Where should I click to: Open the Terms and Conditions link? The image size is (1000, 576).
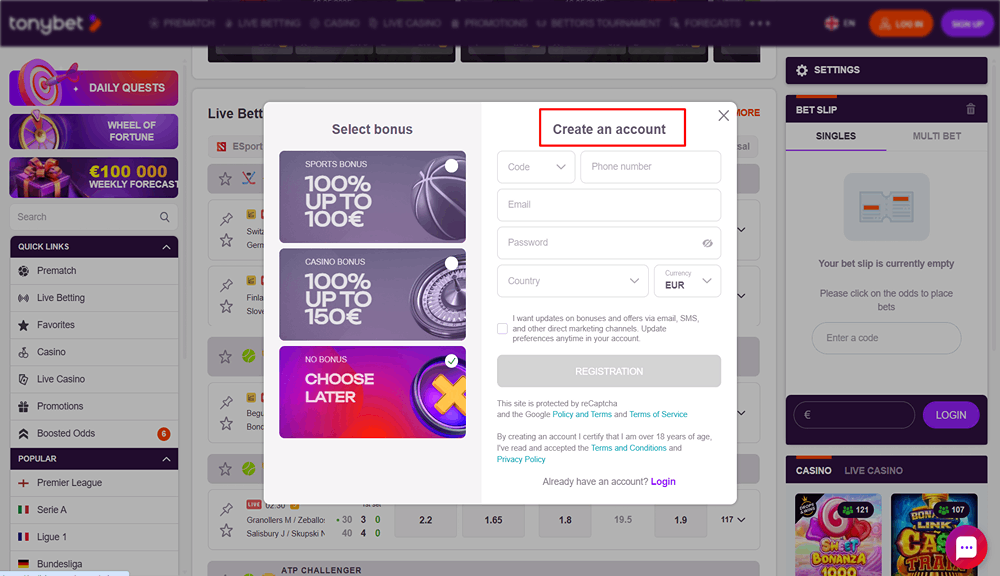tap(628, 448)
